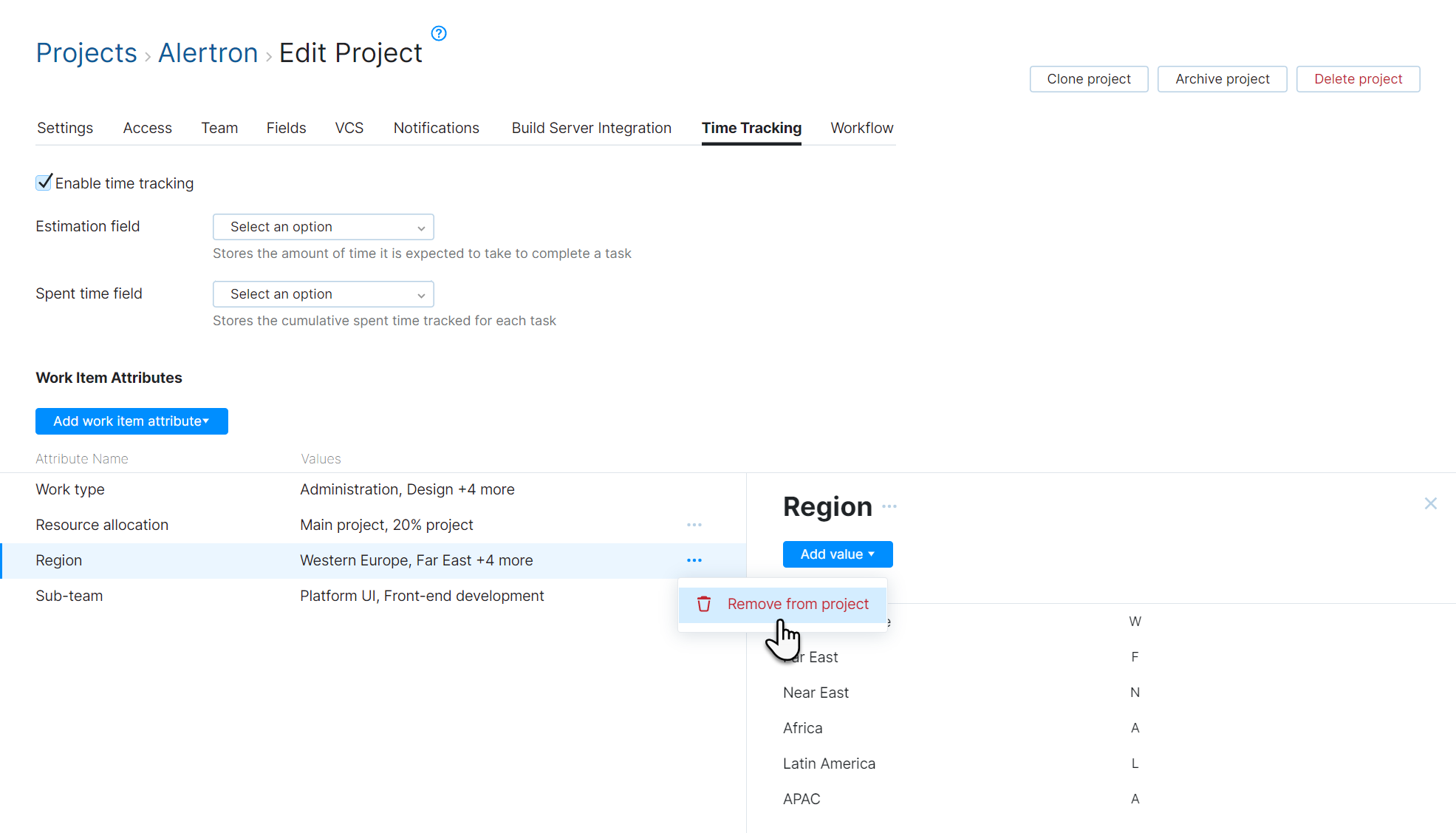
Task: Disable the Enable time tracking checkbox
Action: click(44, 182)
